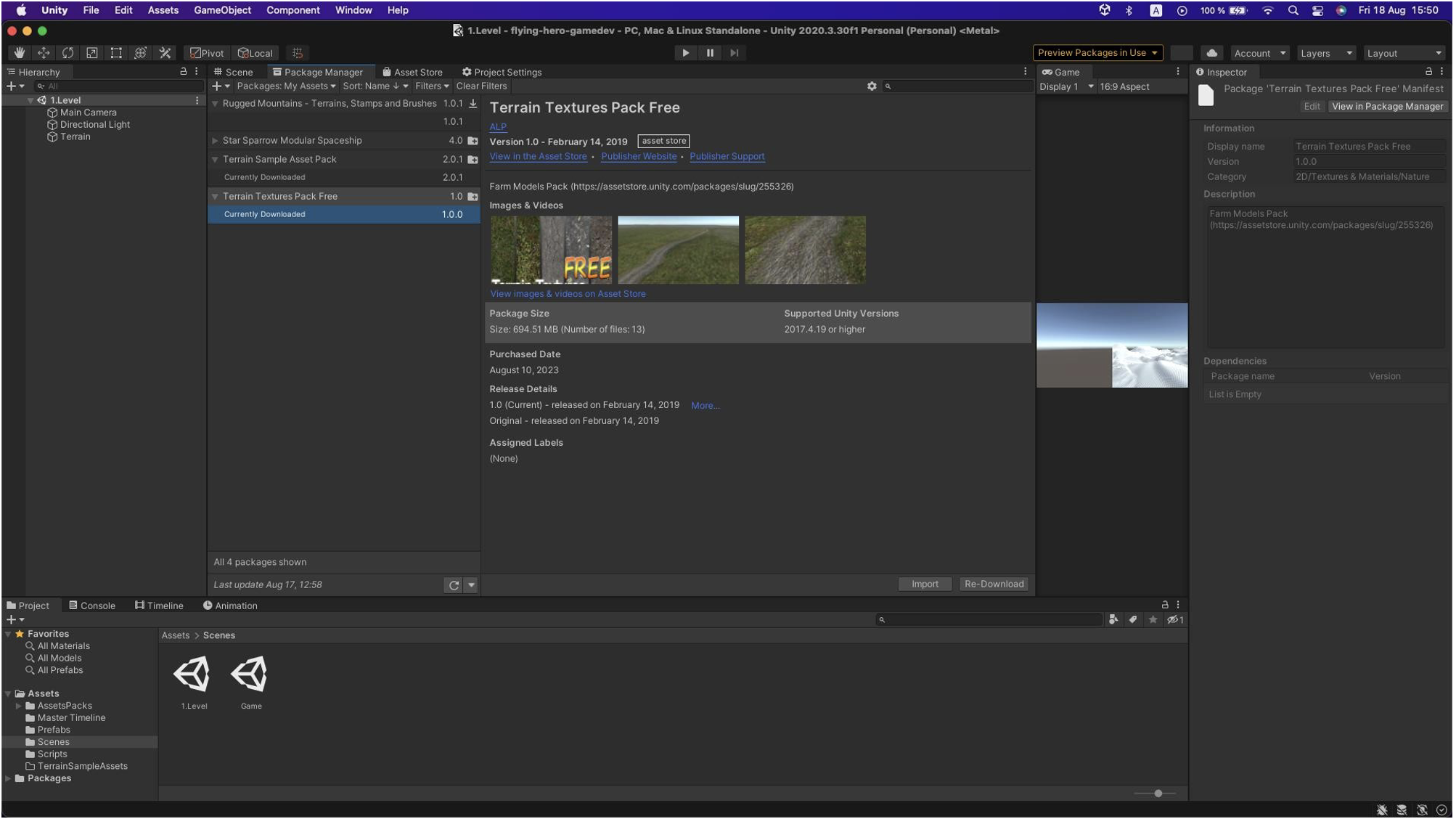Viewport: 1456px width, 819px height.
Task: Open Hierarchy panel options menu
Action: coord(197,72)
